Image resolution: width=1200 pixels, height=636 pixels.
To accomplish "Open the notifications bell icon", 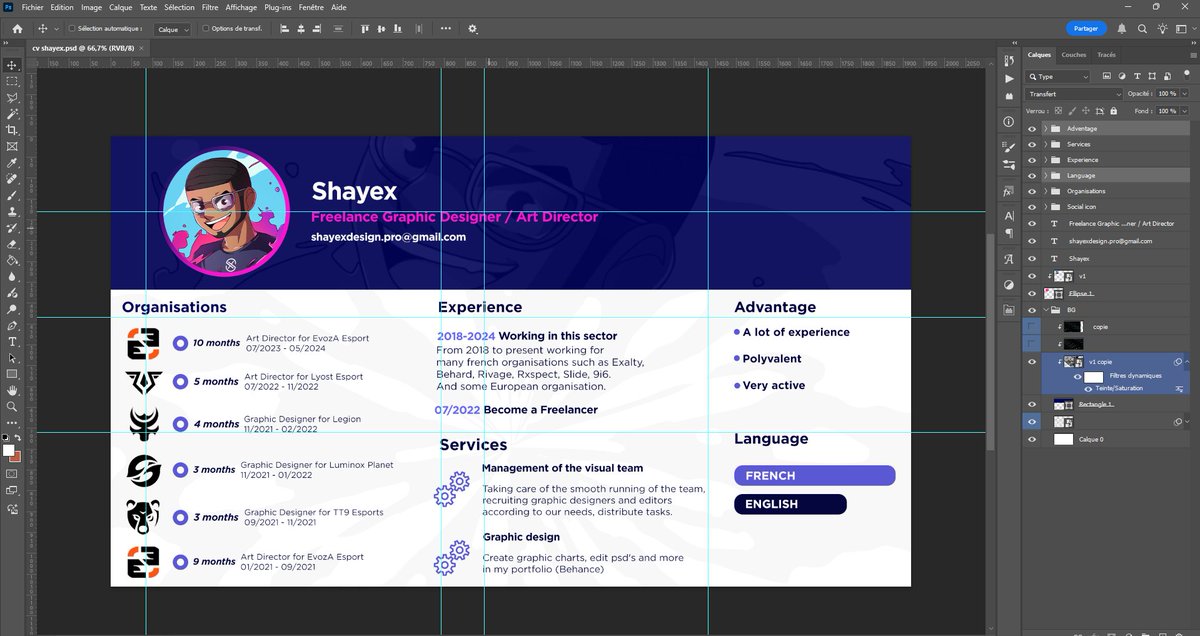I will pos(1122,29).
